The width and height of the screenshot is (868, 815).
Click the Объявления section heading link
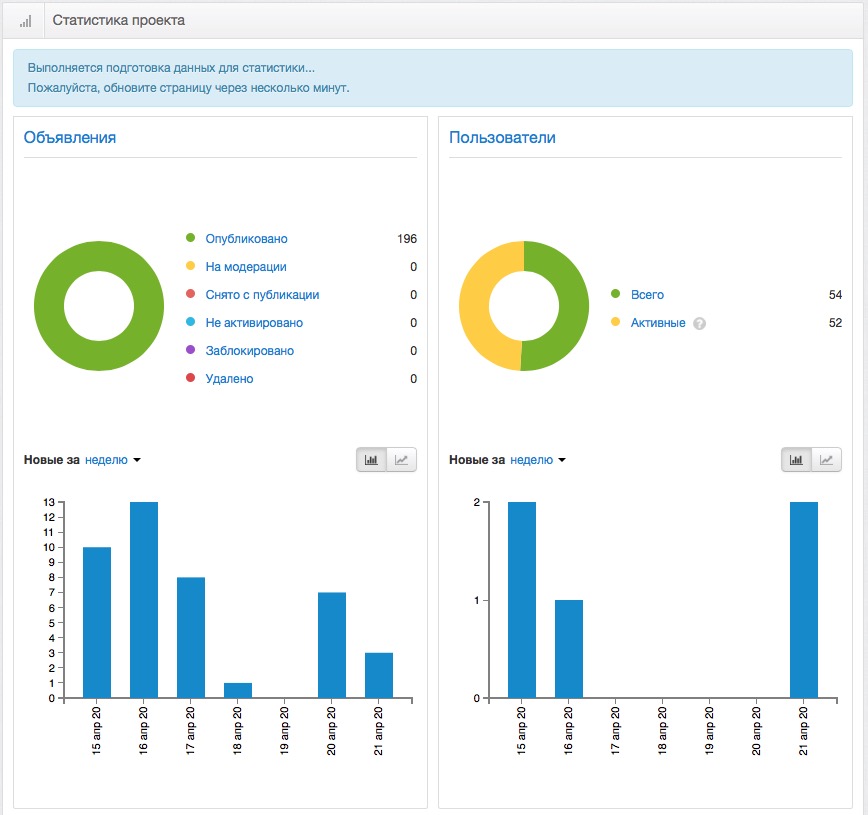pyautogui.click(x=70, y=137)
